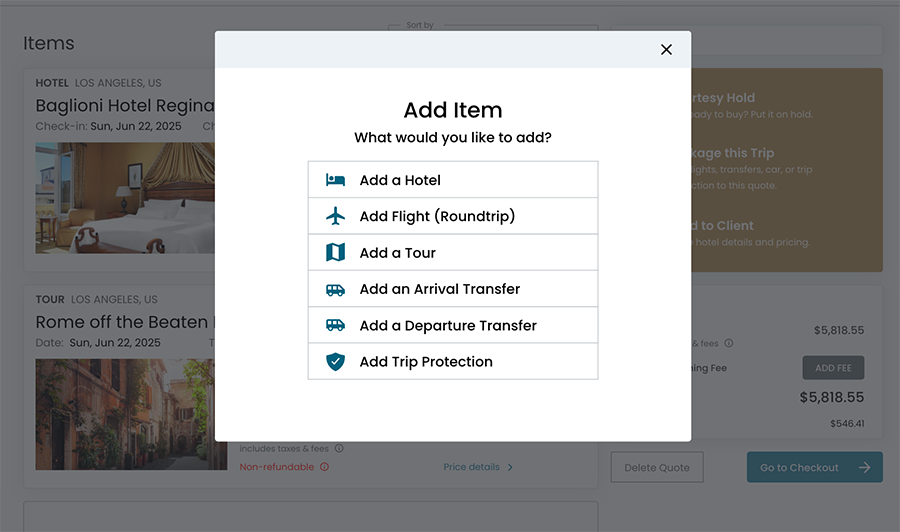Click the map icon for adding a tour
This screenshot has height=532, width=900.
pyautogui.click(x=335, y=253)
